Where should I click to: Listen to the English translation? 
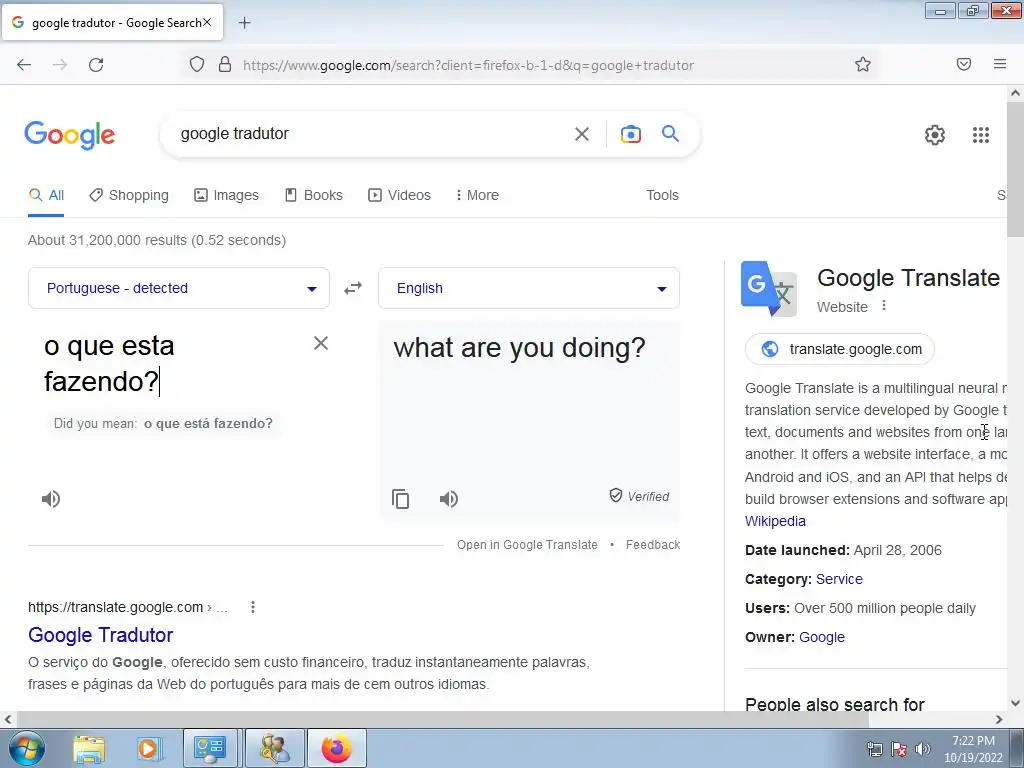click(x=449, y=499)
